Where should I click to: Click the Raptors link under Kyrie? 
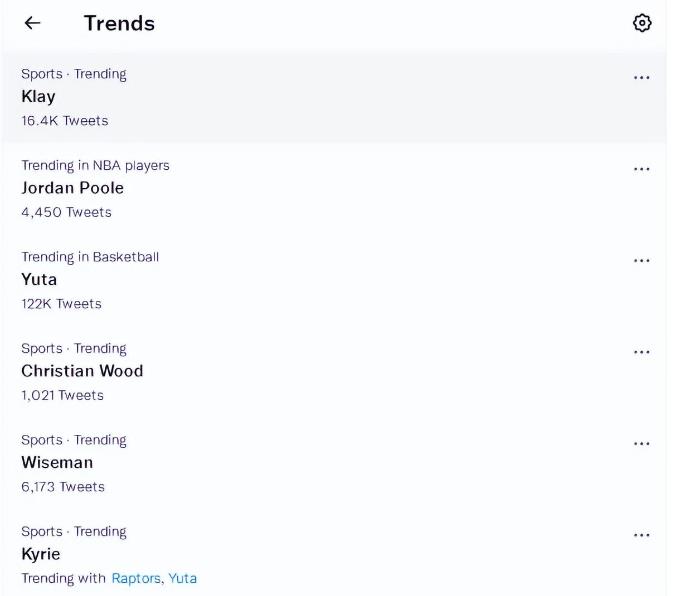point(135,578)
